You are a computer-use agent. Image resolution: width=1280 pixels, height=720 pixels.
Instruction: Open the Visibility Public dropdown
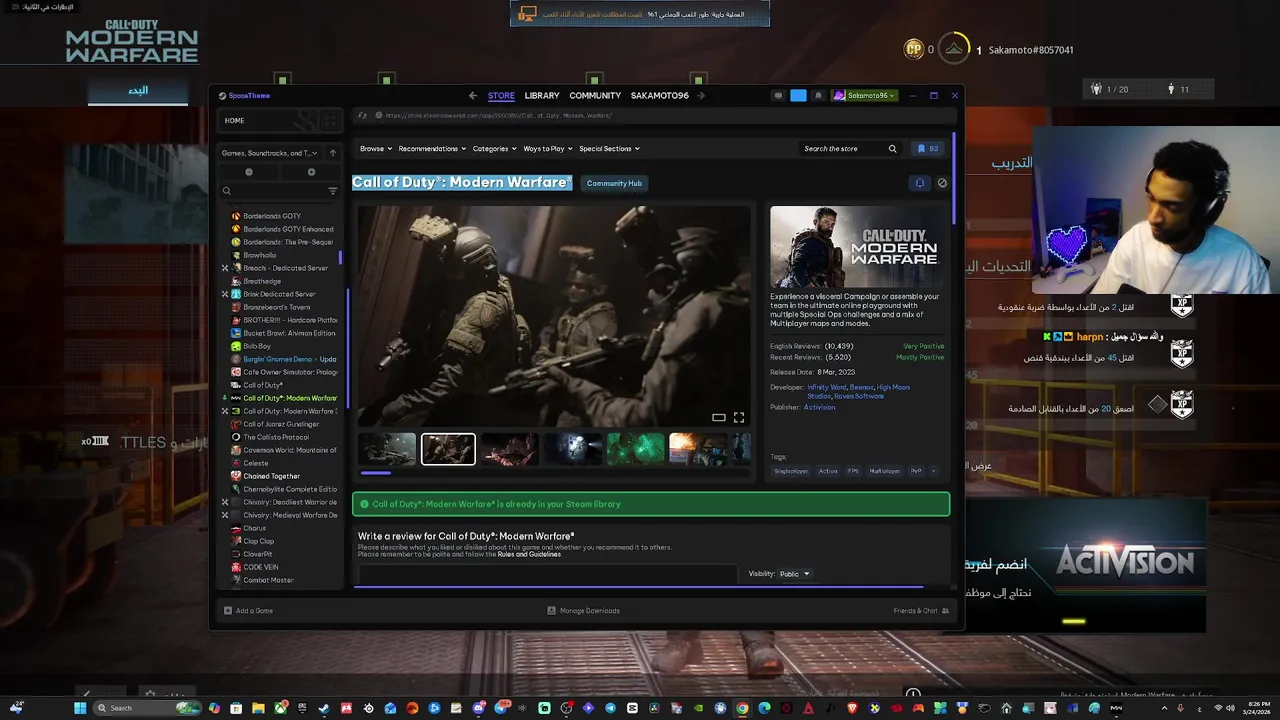(795, 574)
